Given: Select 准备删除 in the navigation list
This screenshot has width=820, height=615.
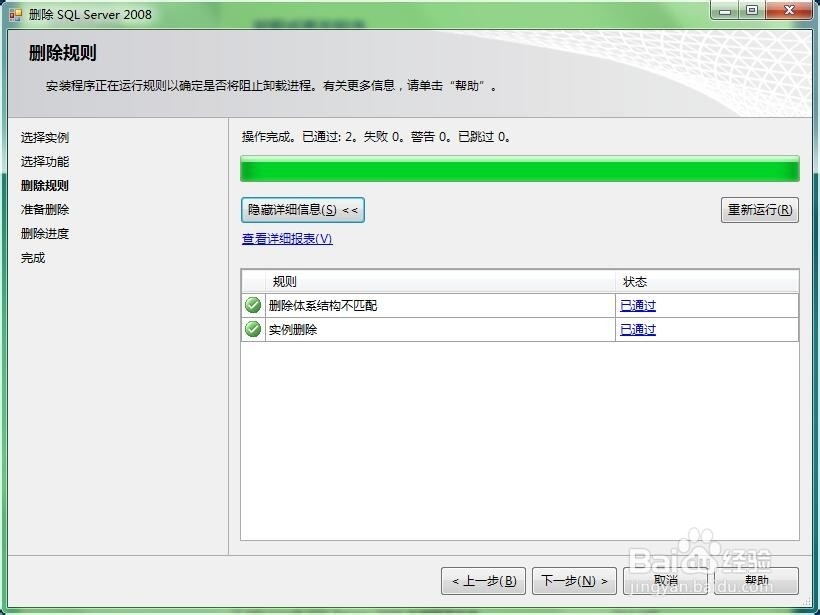Looking at the screenshot, I should click(x=44, y=209).
